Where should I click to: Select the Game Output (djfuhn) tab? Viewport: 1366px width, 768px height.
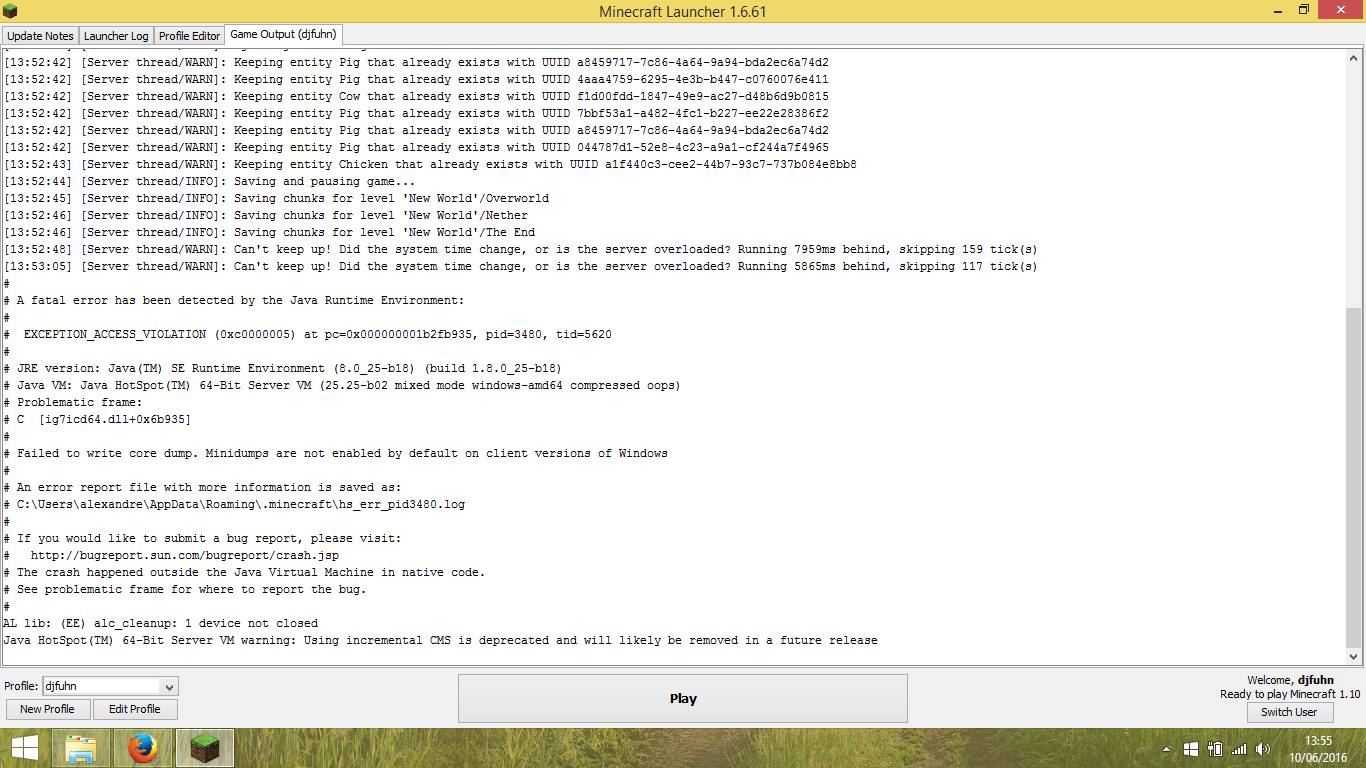coord(283,35)
